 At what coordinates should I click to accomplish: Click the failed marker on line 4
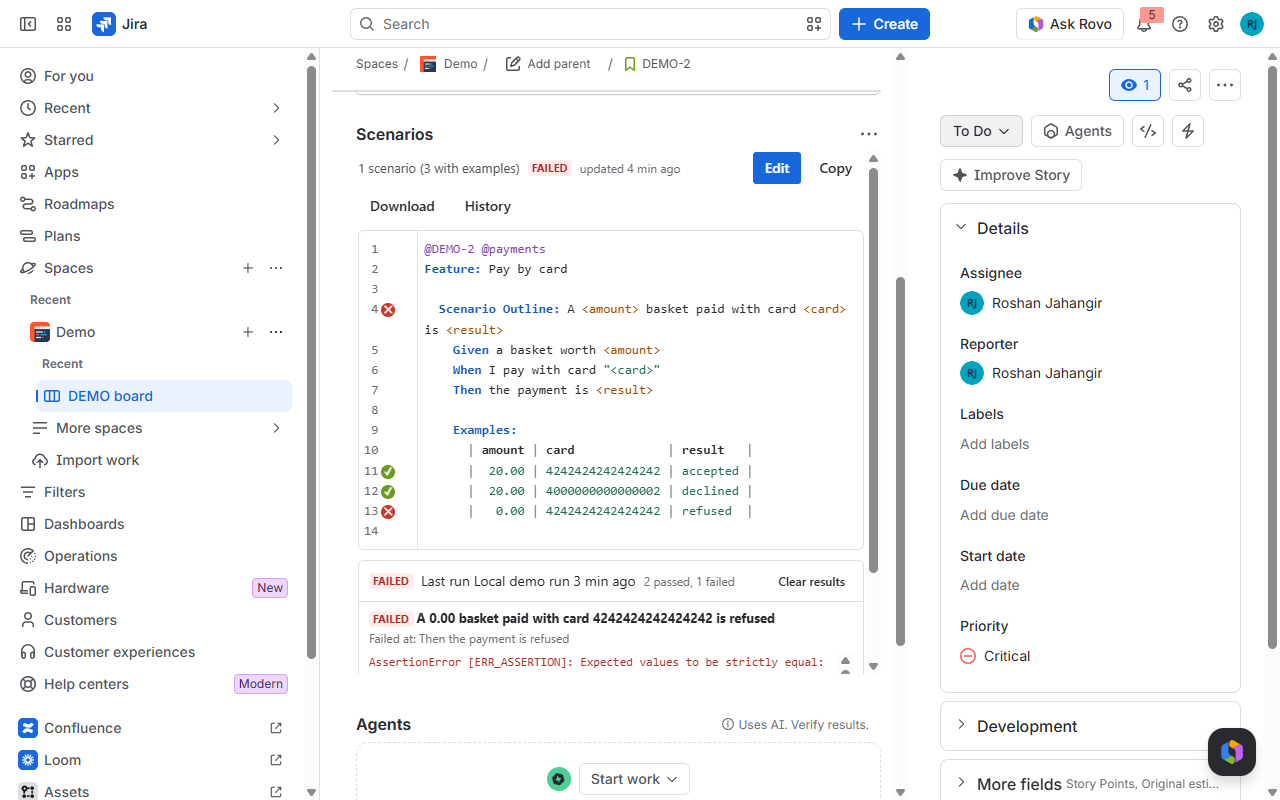pos(388,310)
